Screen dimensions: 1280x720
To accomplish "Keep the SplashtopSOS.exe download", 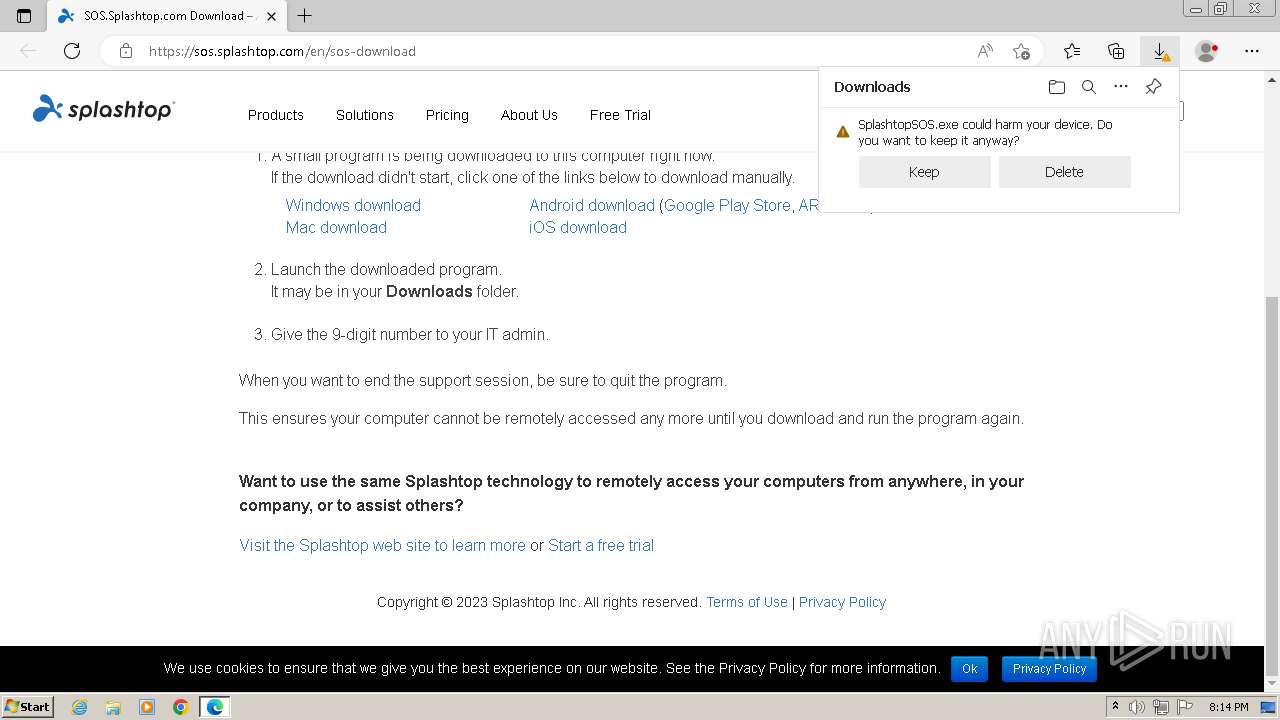I will pyautogui.click(x=924, y=172).
